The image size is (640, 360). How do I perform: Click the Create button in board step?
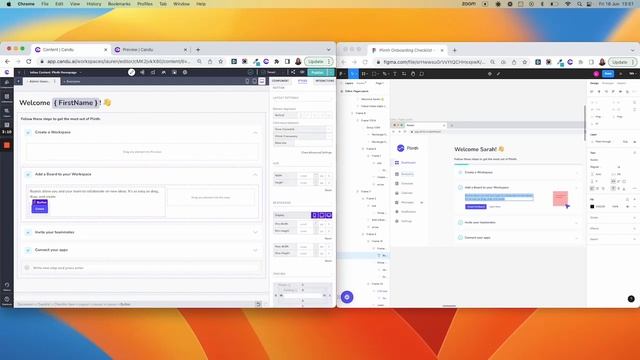pyautogui.click(x=40, y=209)
